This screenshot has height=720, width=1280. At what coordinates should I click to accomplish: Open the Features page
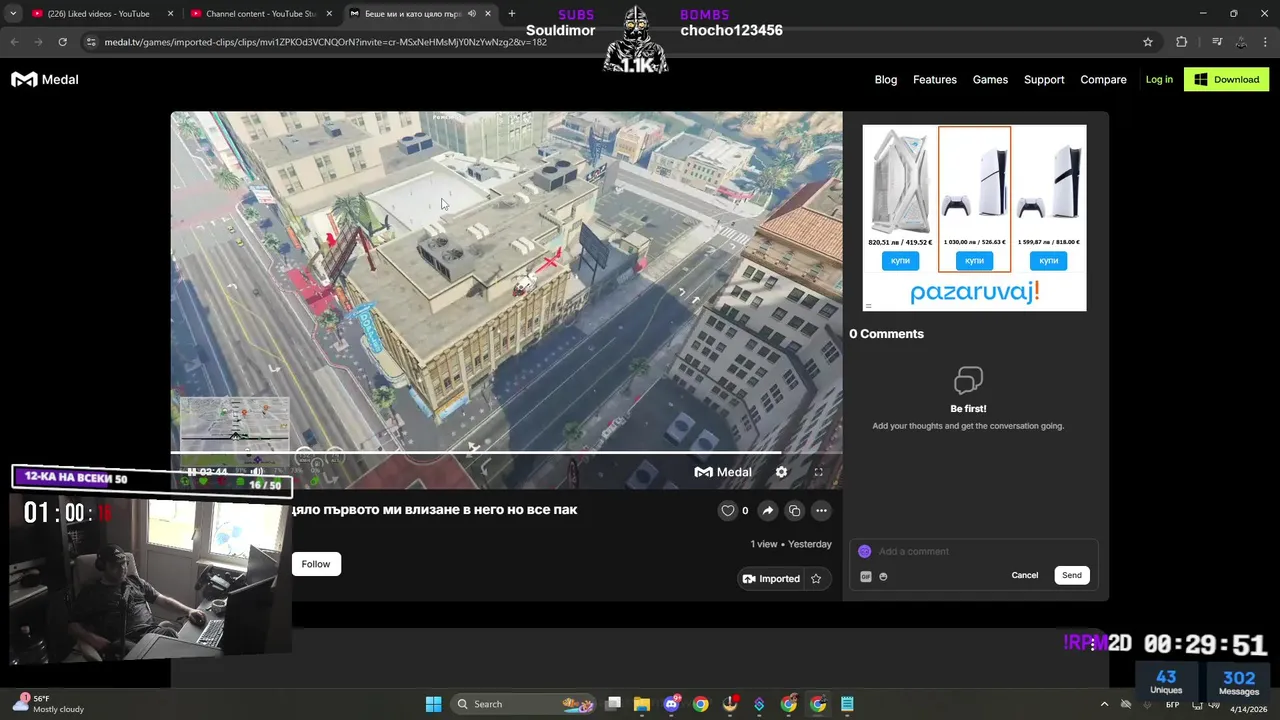pos(935,79)
